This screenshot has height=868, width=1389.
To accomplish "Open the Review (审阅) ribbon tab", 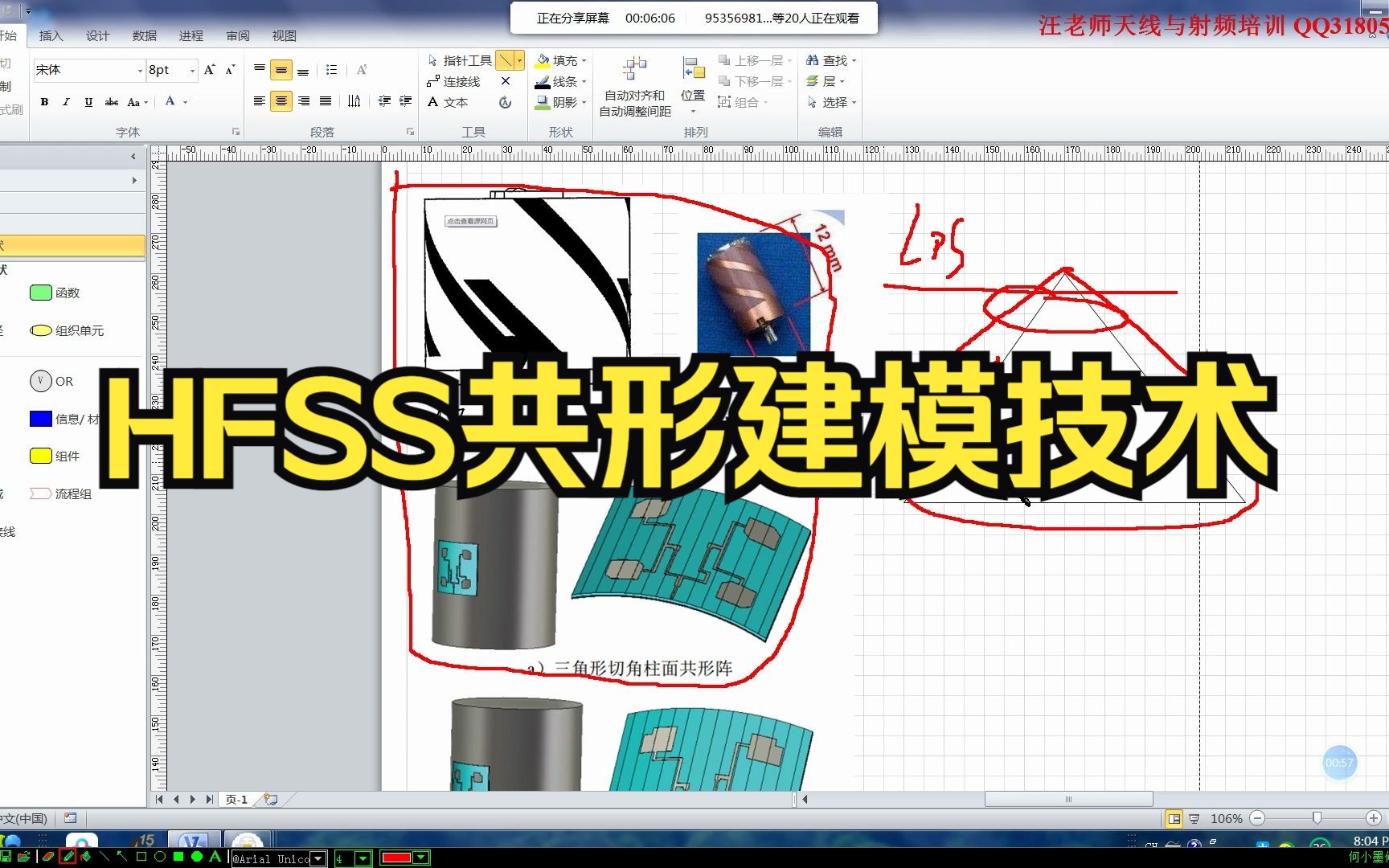I will [x=237, y=36].
